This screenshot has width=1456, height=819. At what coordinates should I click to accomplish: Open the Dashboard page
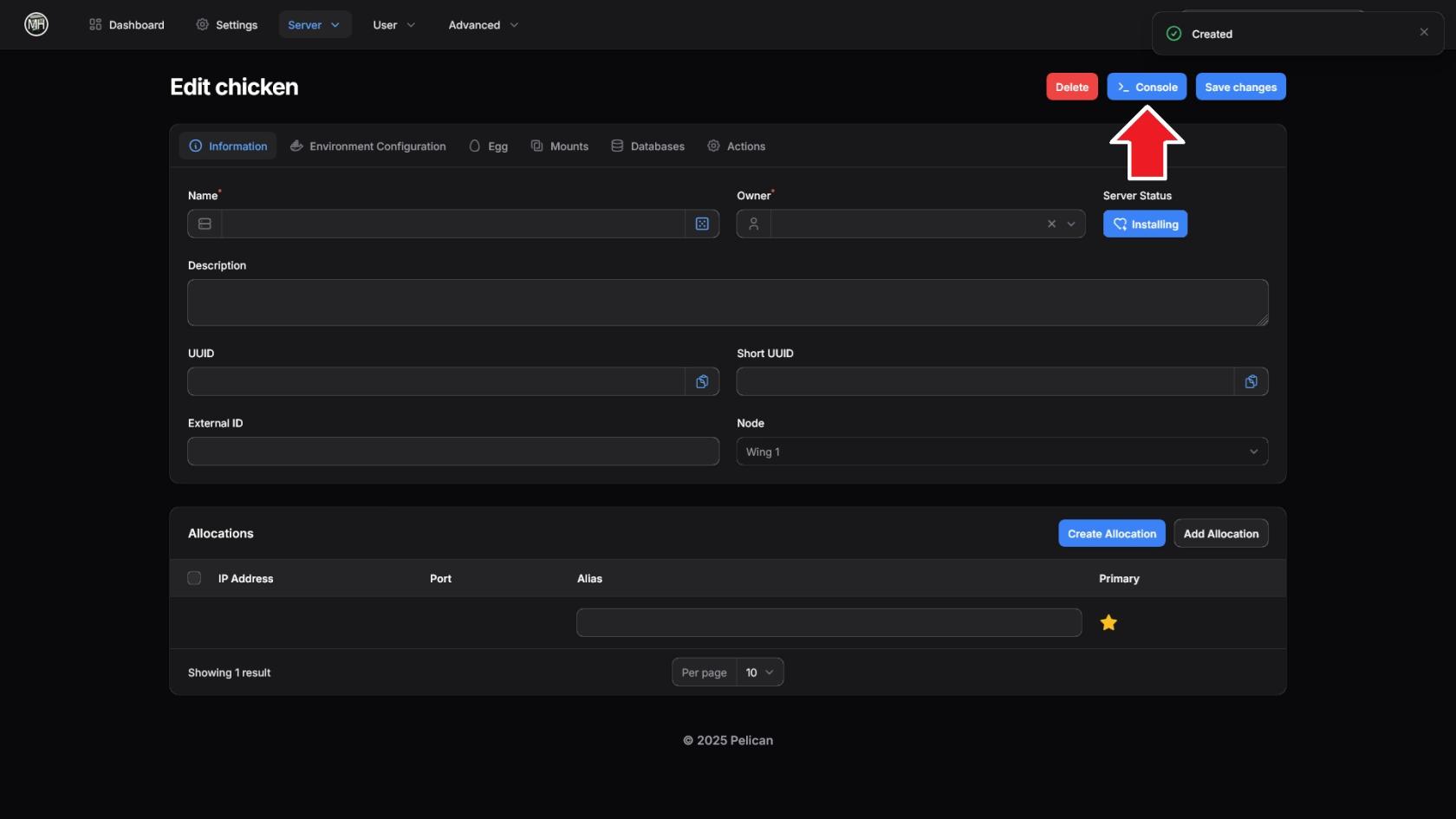(x=127, y=24)
